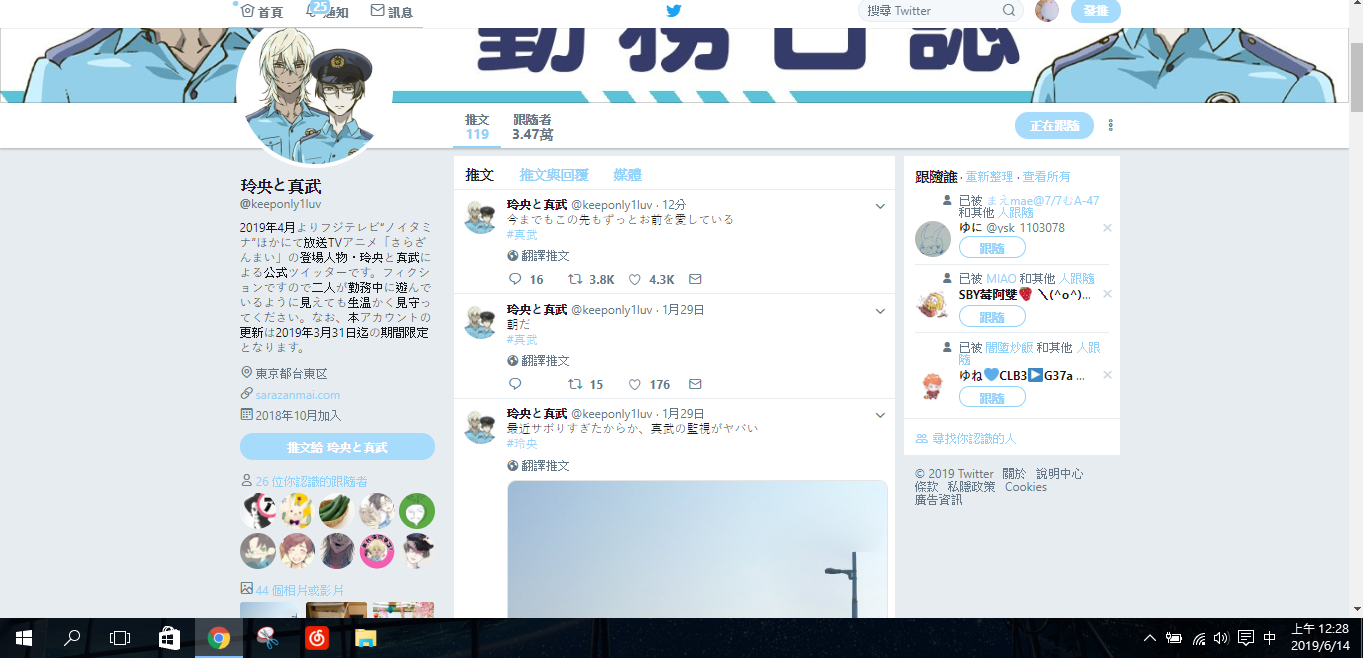Reply to the 朝だ tweet
This screenshot has height=658, width=1363.
click(x=515, y=384)
